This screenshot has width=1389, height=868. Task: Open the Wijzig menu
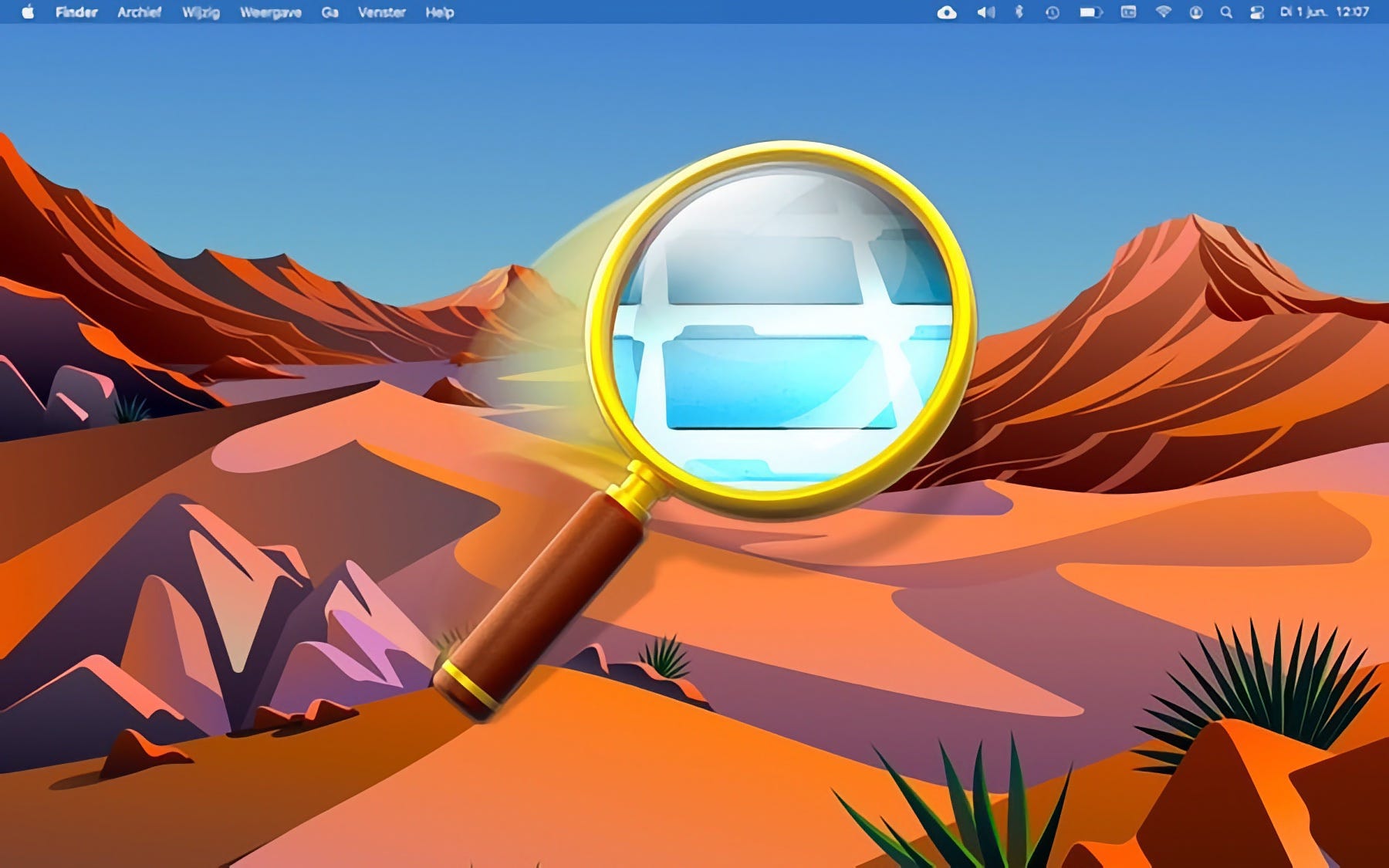point(201,12)
